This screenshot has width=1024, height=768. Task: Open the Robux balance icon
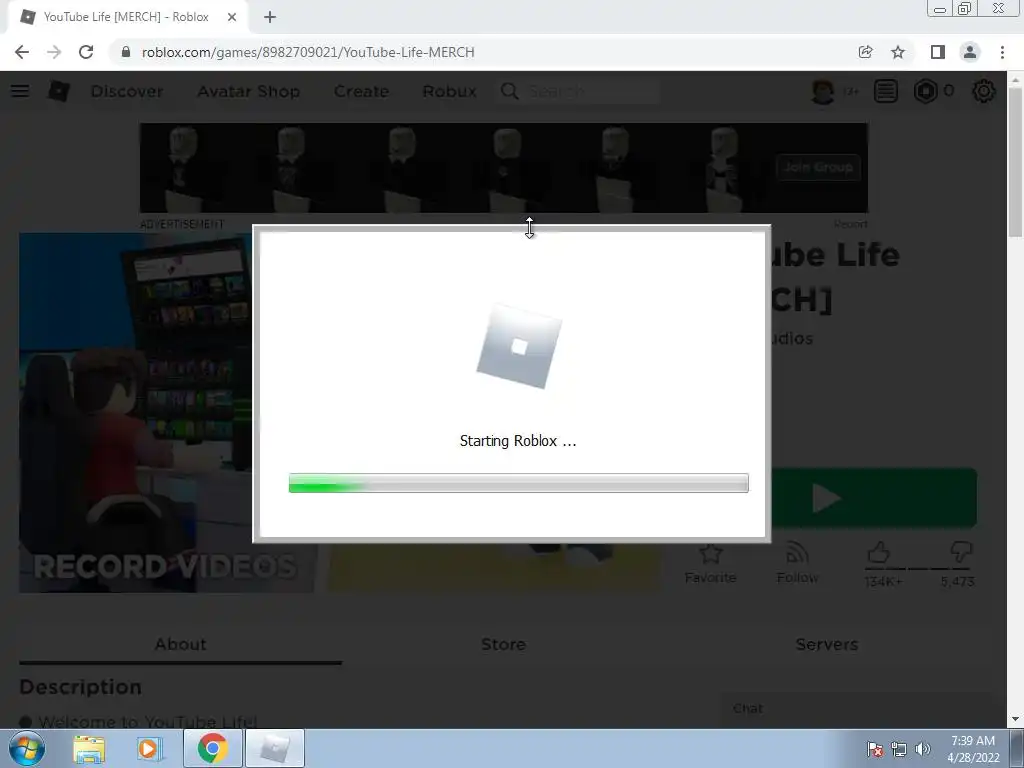point(925,91)
